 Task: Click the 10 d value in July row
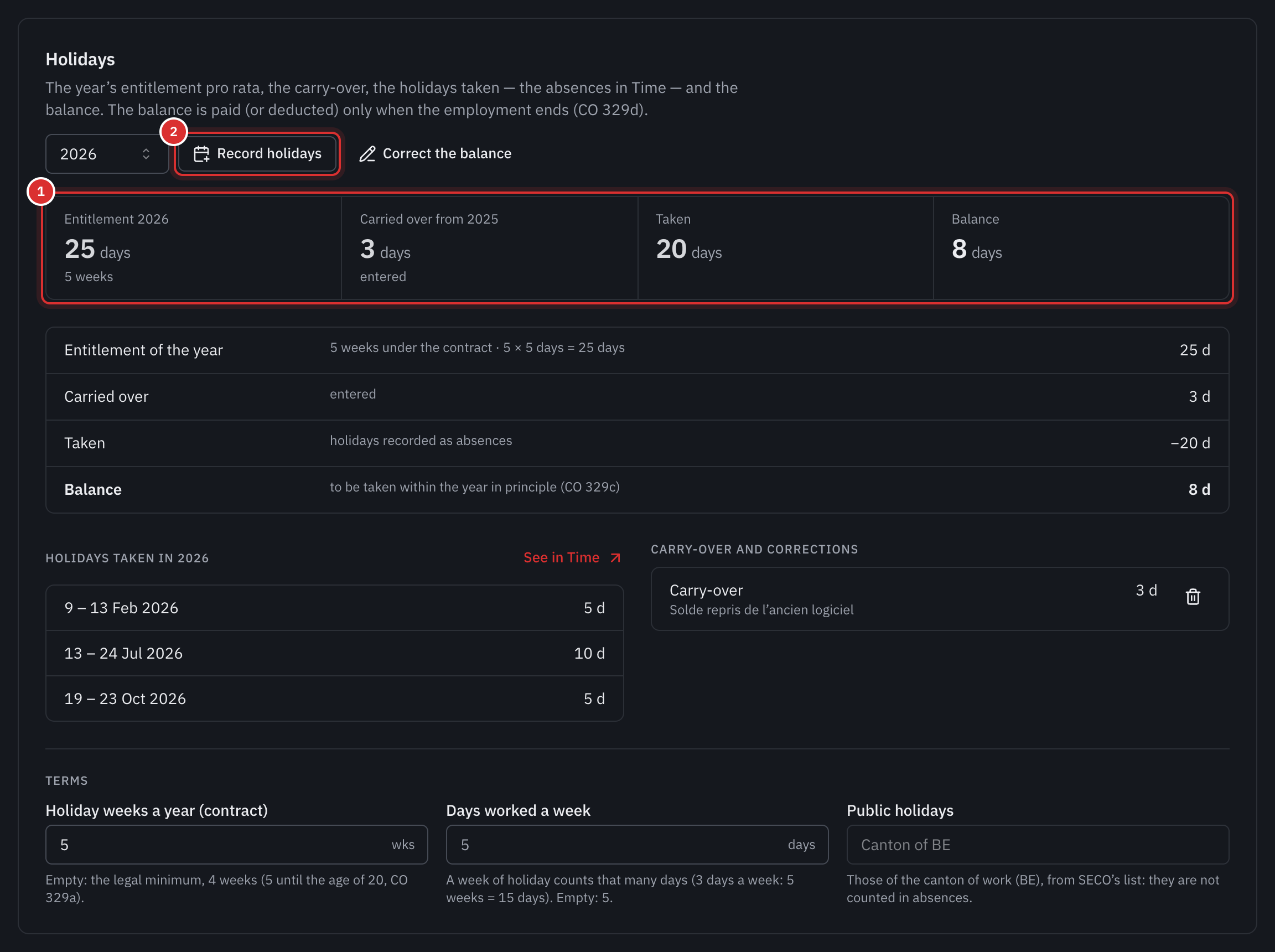pyautogui.click(x=589, y=653)
